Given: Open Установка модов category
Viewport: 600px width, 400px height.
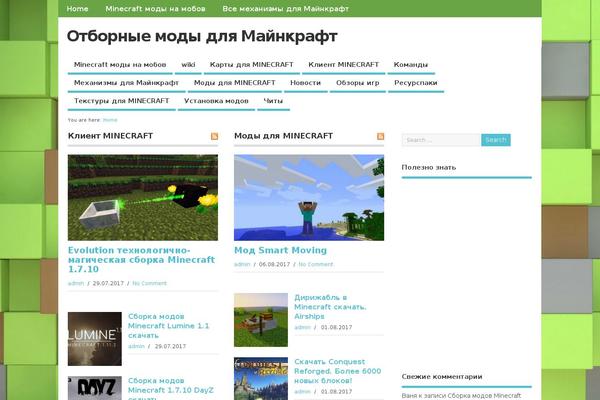Looking at the screenshot, I should click(x=216, y=101).
